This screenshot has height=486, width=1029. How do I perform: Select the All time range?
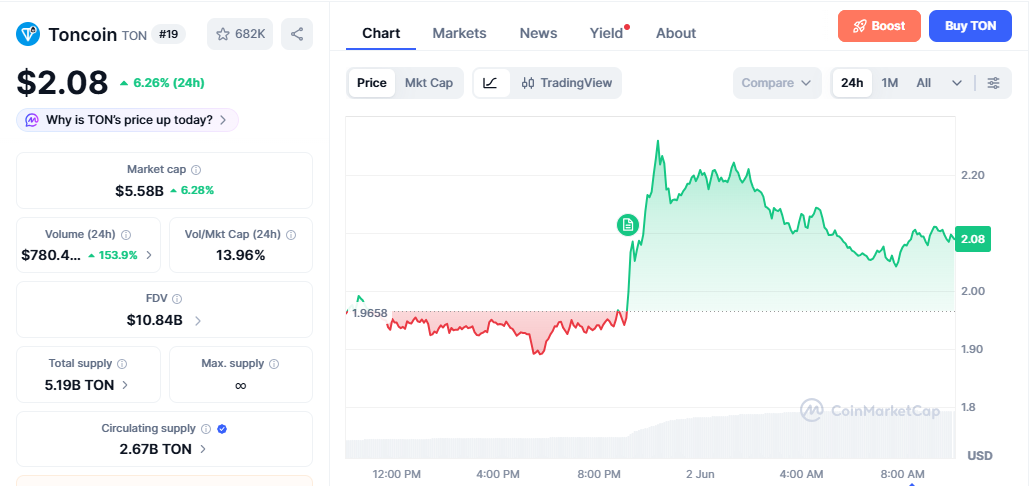[924, 83]
